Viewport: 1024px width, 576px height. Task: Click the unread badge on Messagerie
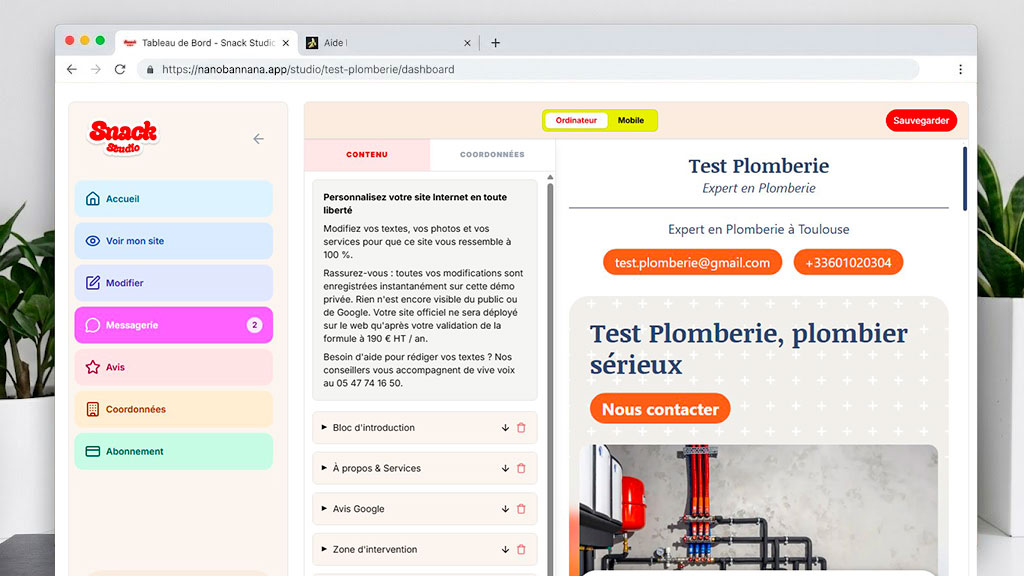[255, 325]
